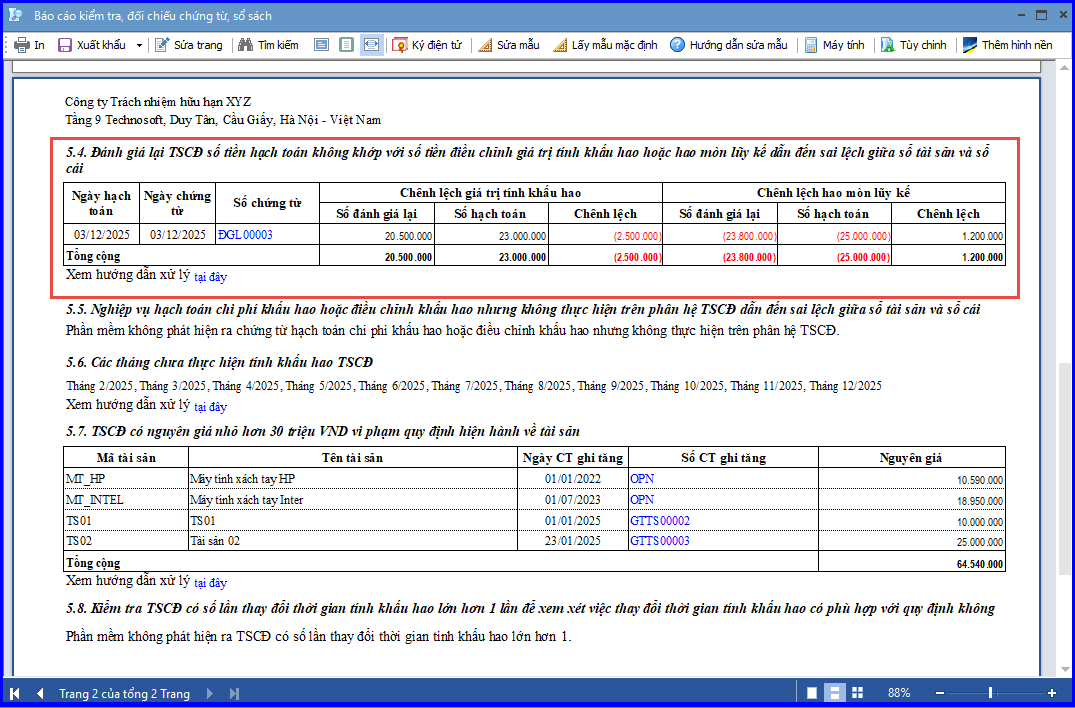Open the Xuất khẩu export dropdown arrow

click(x=139, y=45)
